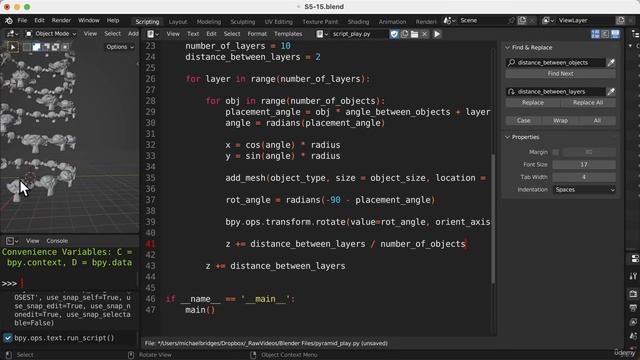Click the Font Size value field
This screenshot has height=360, width=640.
(584, 164)
